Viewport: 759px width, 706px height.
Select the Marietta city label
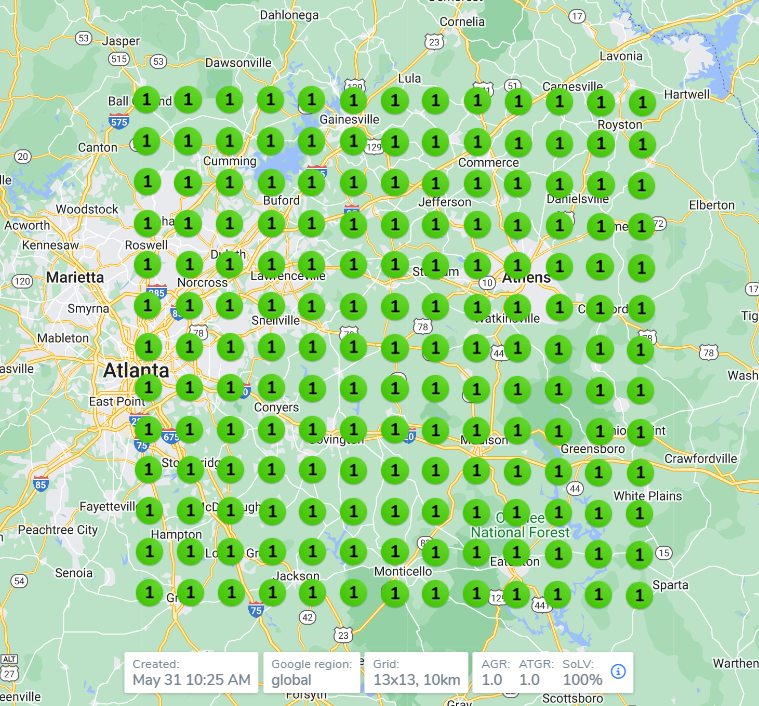[x=75, y=277]
